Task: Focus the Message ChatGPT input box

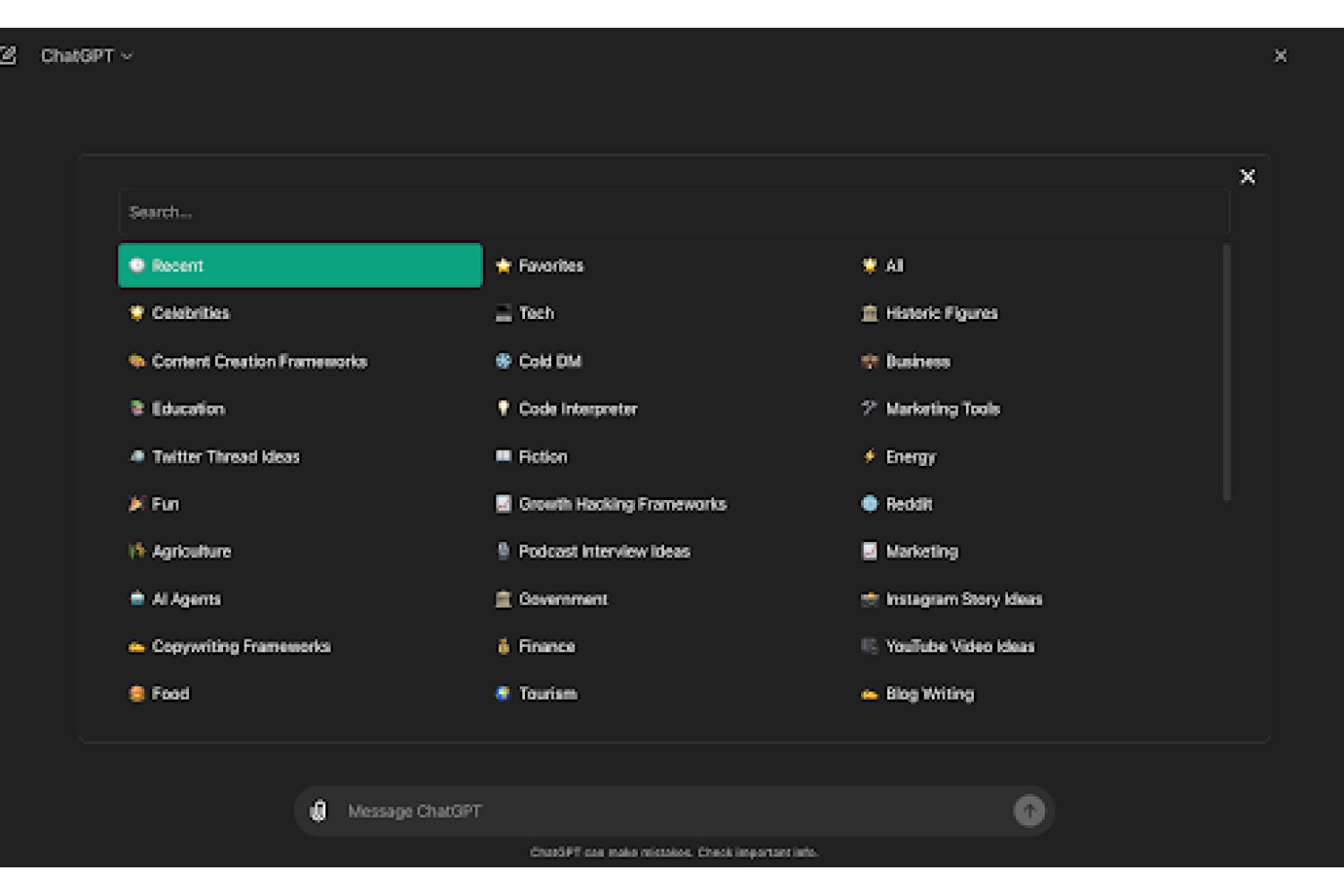Action: click(x=672, y=811)
